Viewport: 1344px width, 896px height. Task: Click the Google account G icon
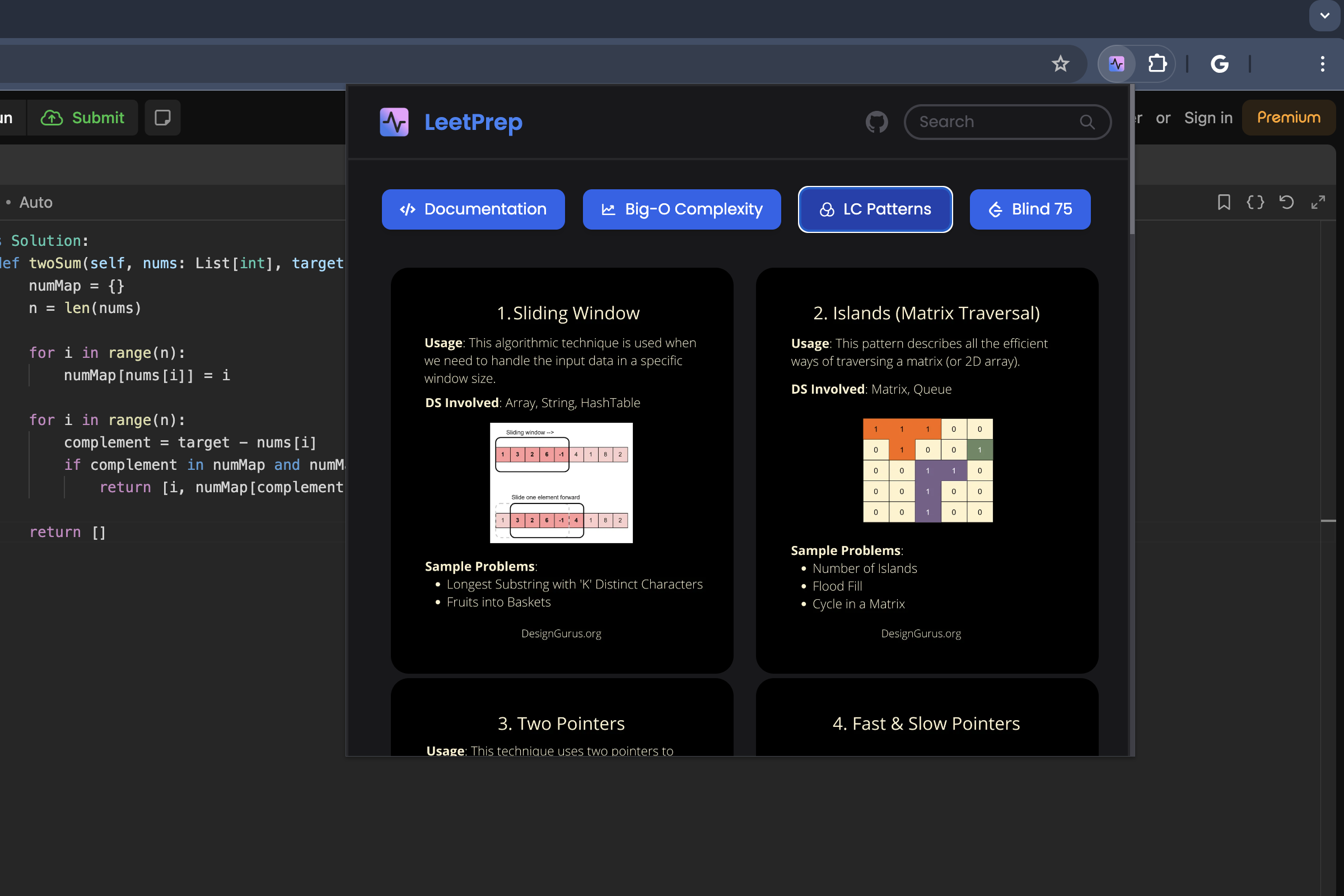tap(1220, 63)
